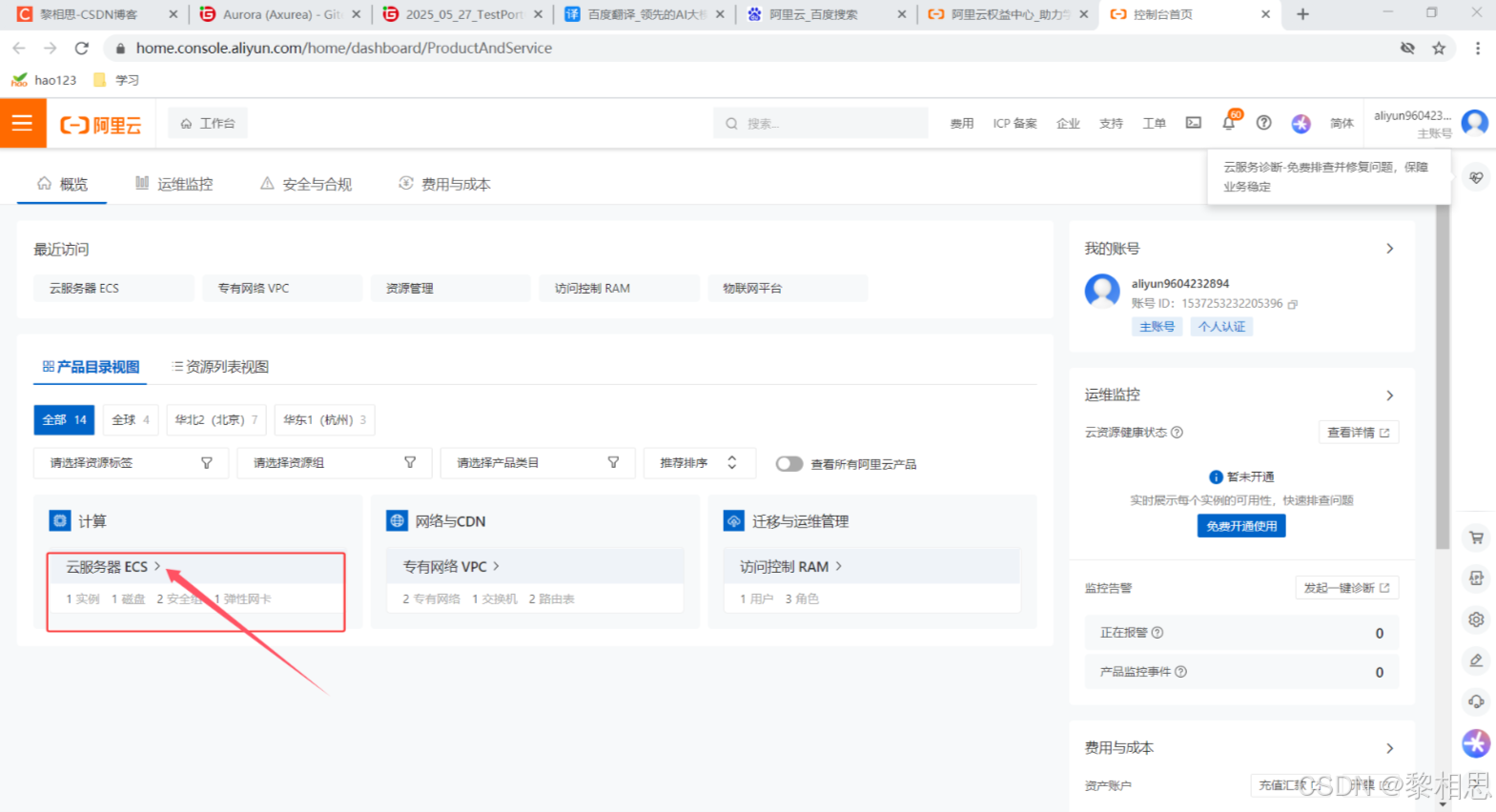Open the orange hamburger navigation menu
This screenshot has height=812, width=1496.
[x=23, y=124]
